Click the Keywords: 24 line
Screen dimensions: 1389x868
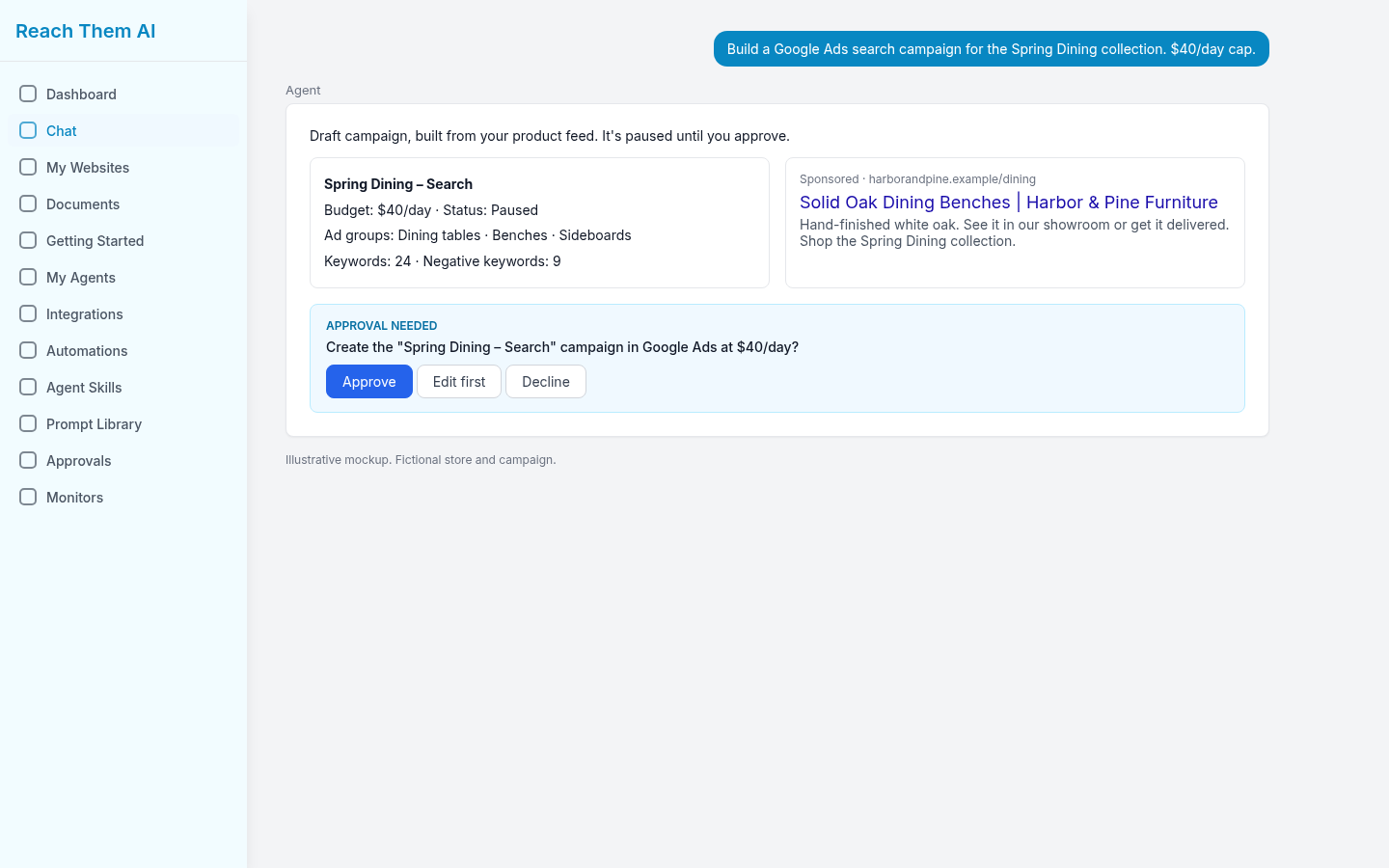[443, 261]
